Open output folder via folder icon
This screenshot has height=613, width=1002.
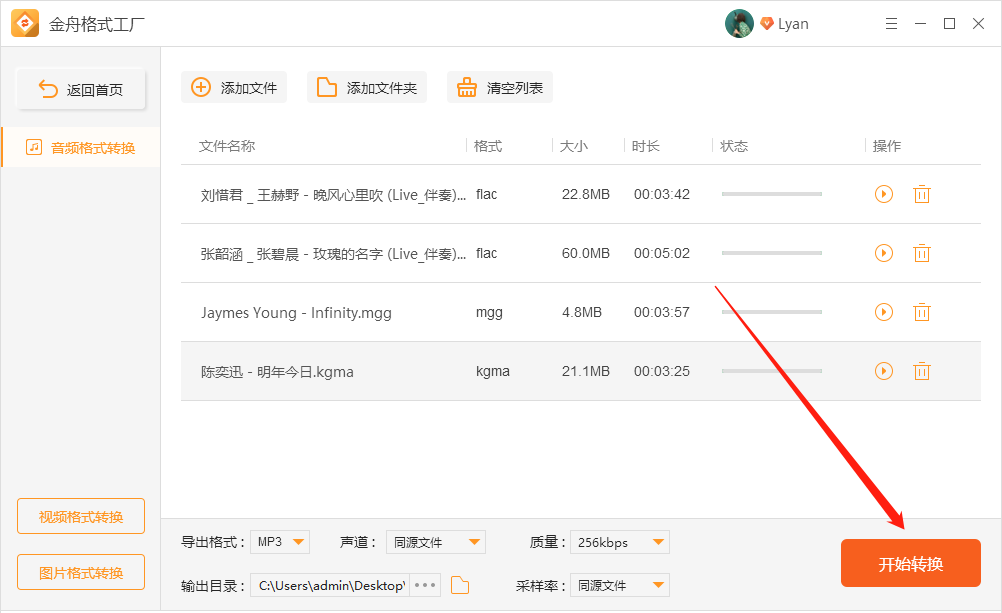(x=460, y=585)
